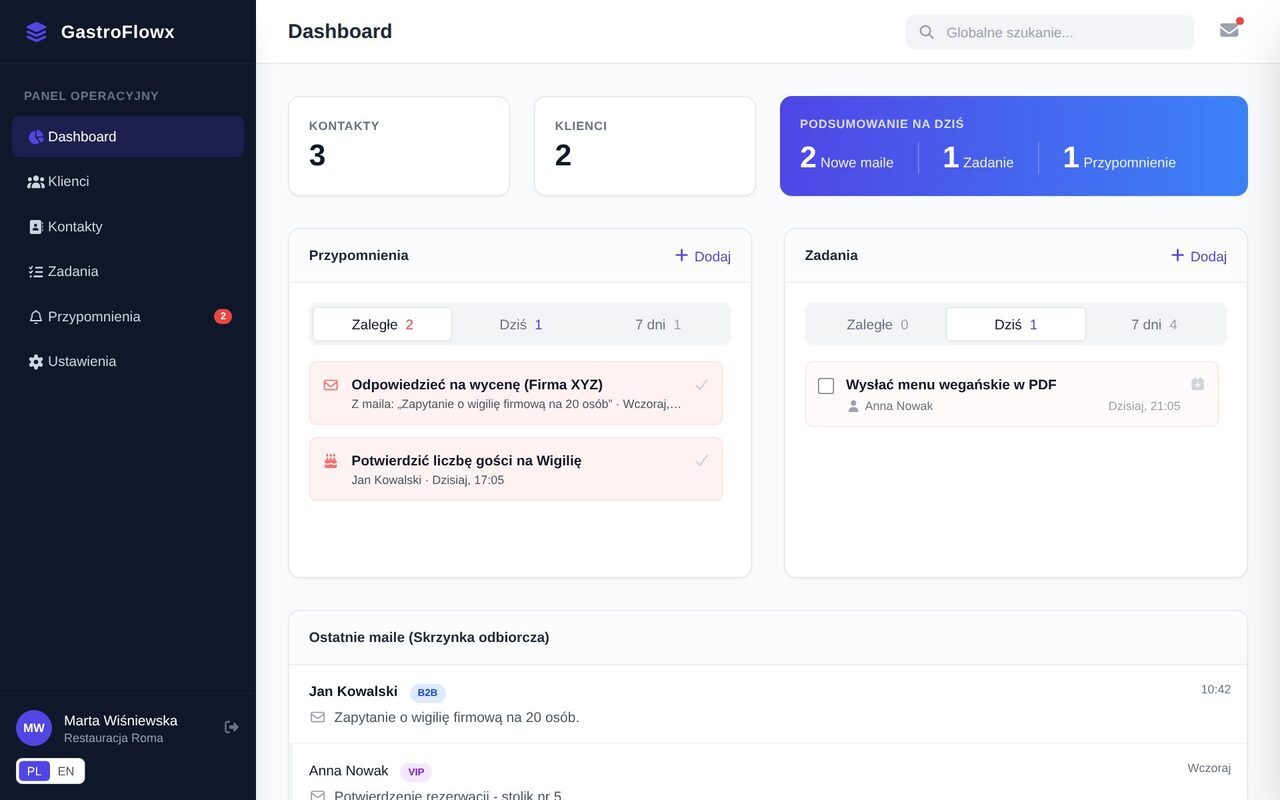Open the Kontakty stat card
1280x800 pixels.
click(x=399, y=146)
